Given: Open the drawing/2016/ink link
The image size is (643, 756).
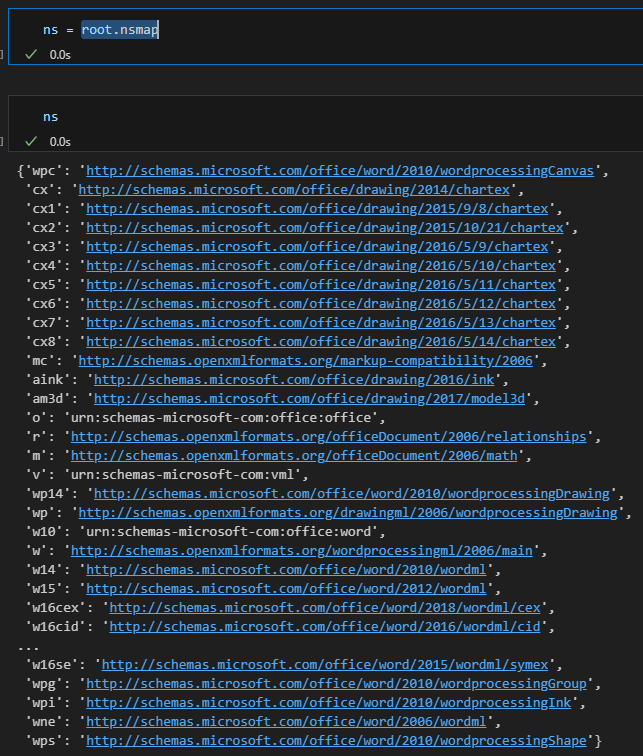Looking at the screenshot, I should [294, 379].
